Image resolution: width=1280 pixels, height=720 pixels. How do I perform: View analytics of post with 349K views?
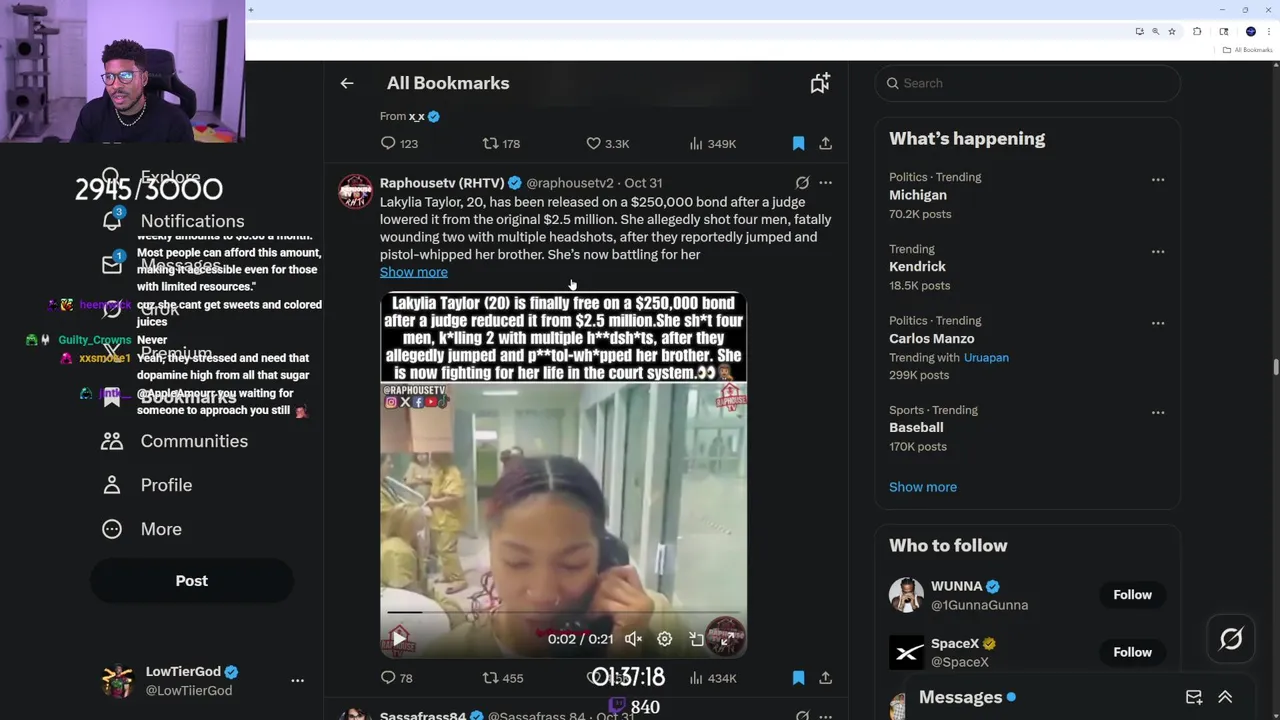(713, 144)
